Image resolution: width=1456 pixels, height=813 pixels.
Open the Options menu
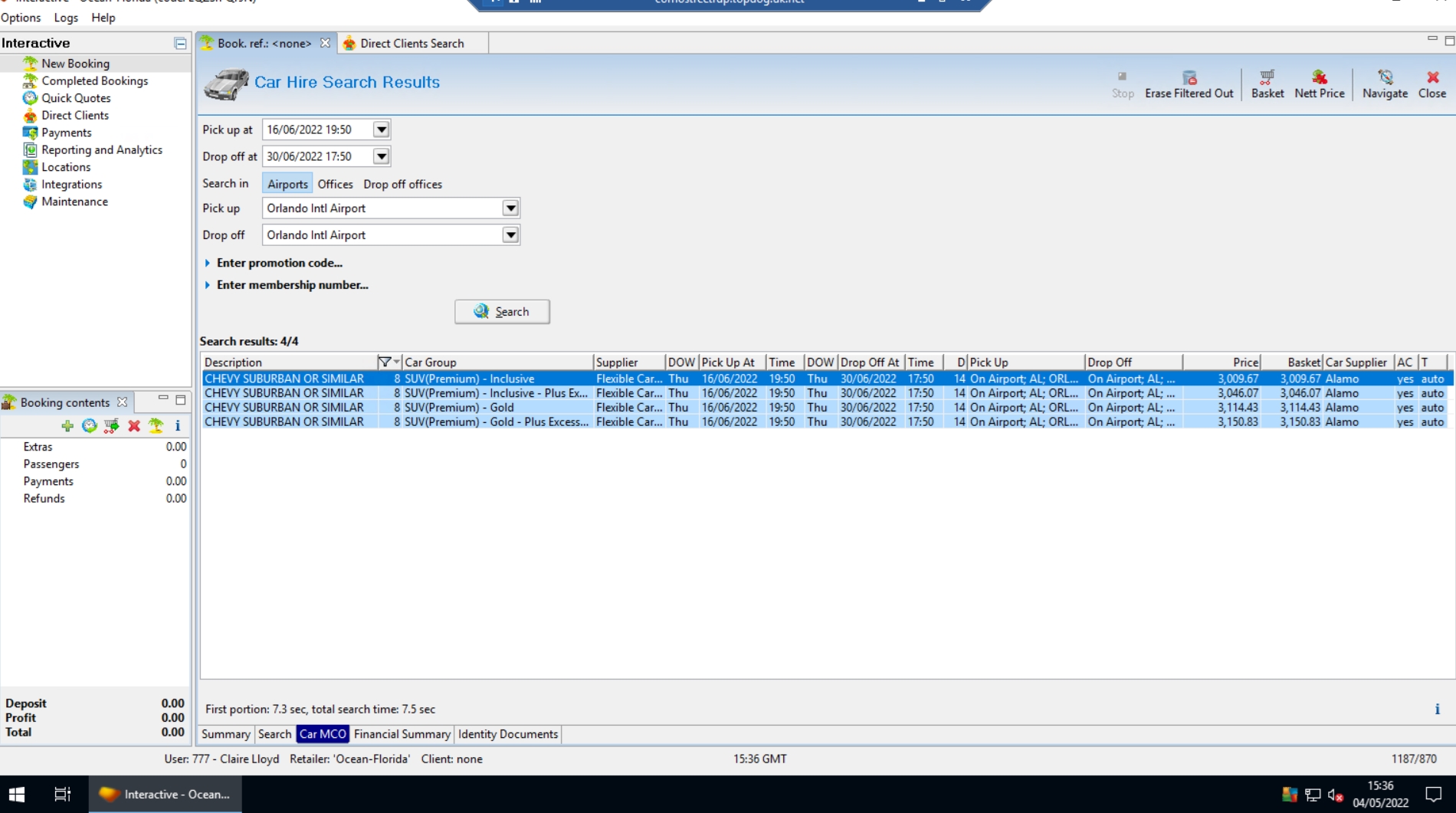coord(21,18)
